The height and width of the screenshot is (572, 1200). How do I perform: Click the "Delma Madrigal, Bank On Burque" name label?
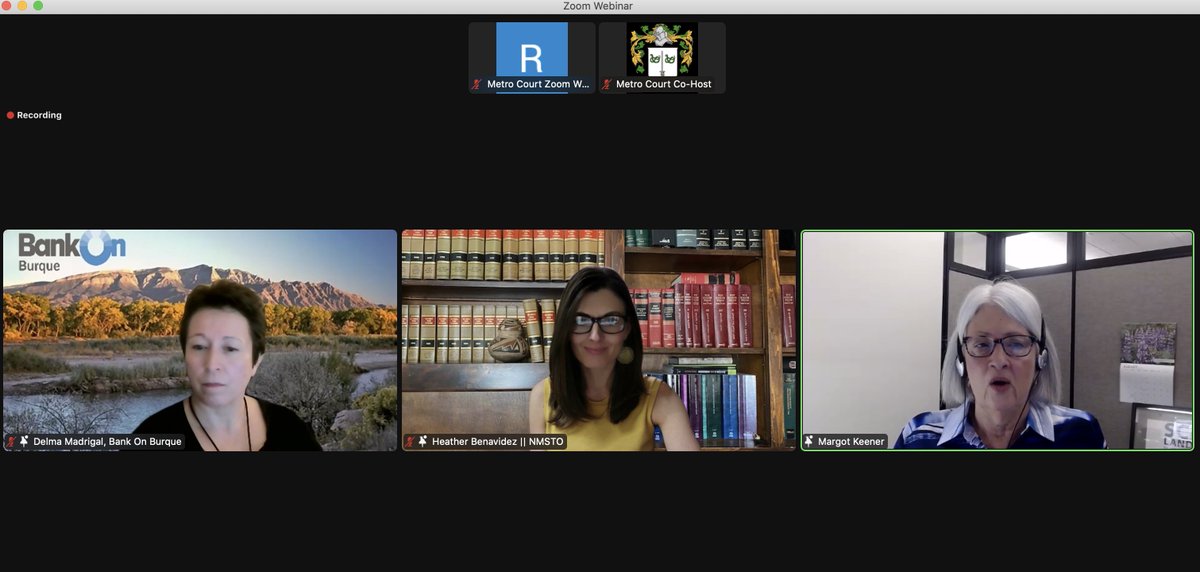108,441
